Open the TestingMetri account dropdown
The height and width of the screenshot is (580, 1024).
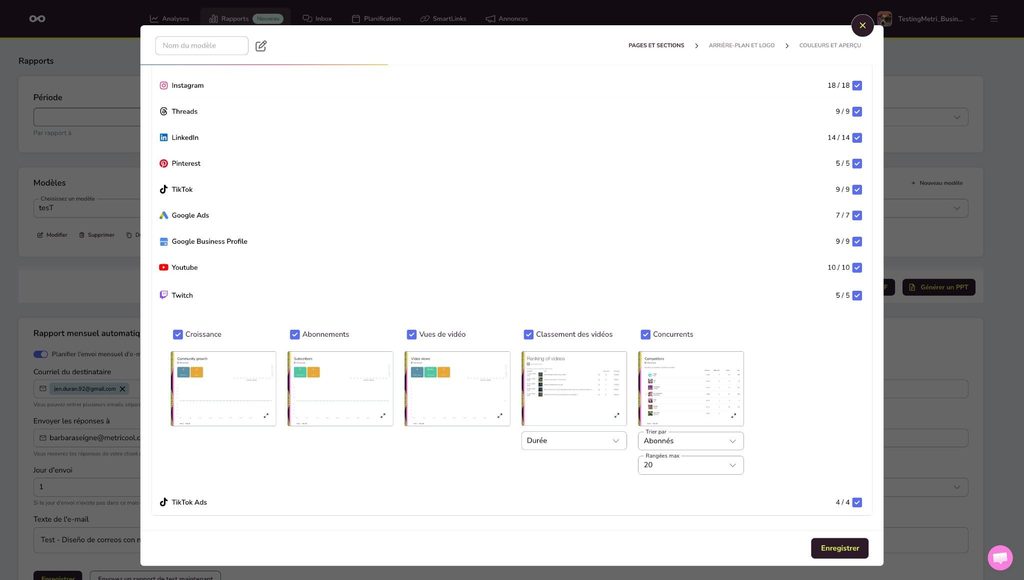[x=935, y=19]
